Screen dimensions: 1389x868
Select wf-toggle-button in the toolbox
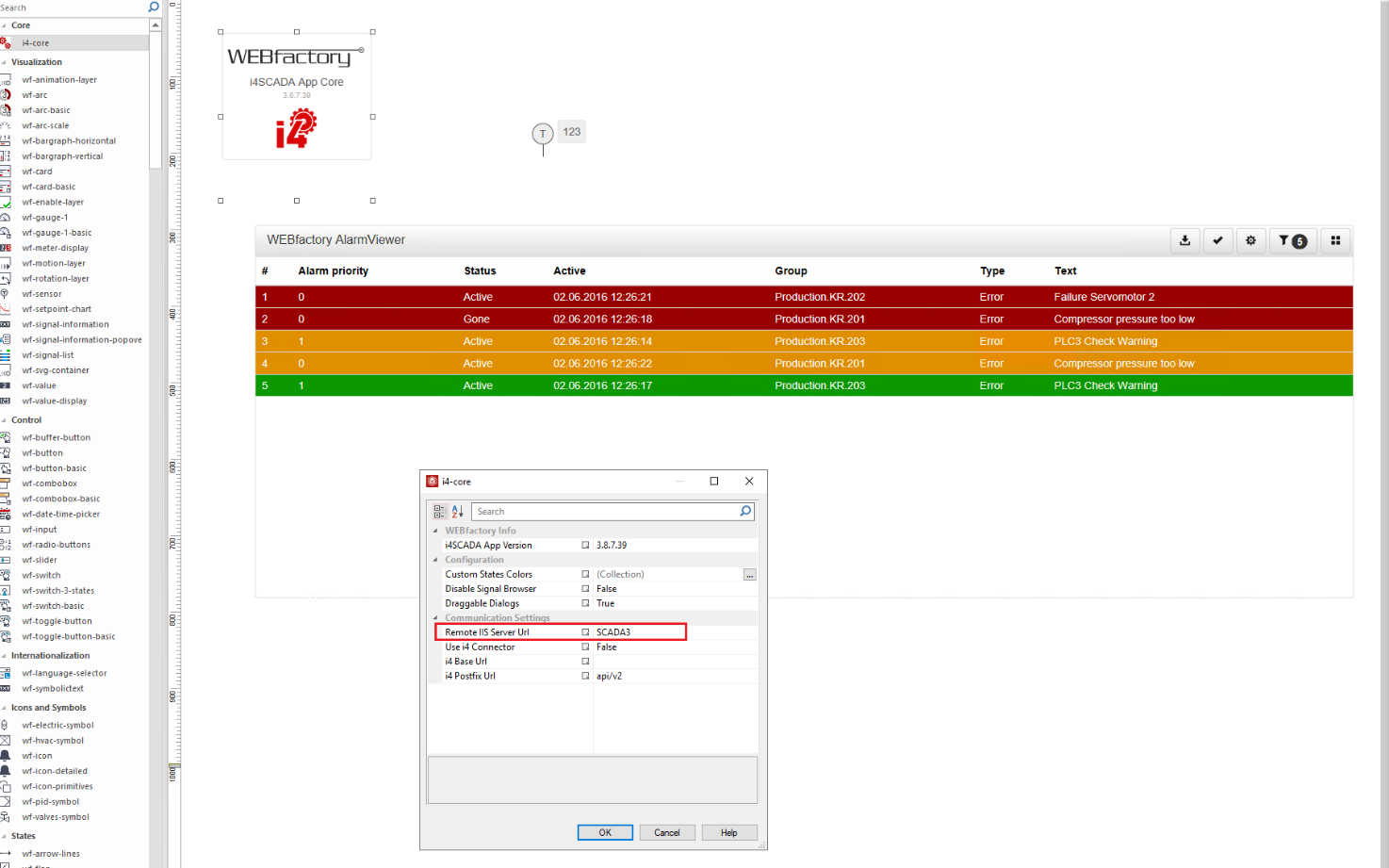57,621
